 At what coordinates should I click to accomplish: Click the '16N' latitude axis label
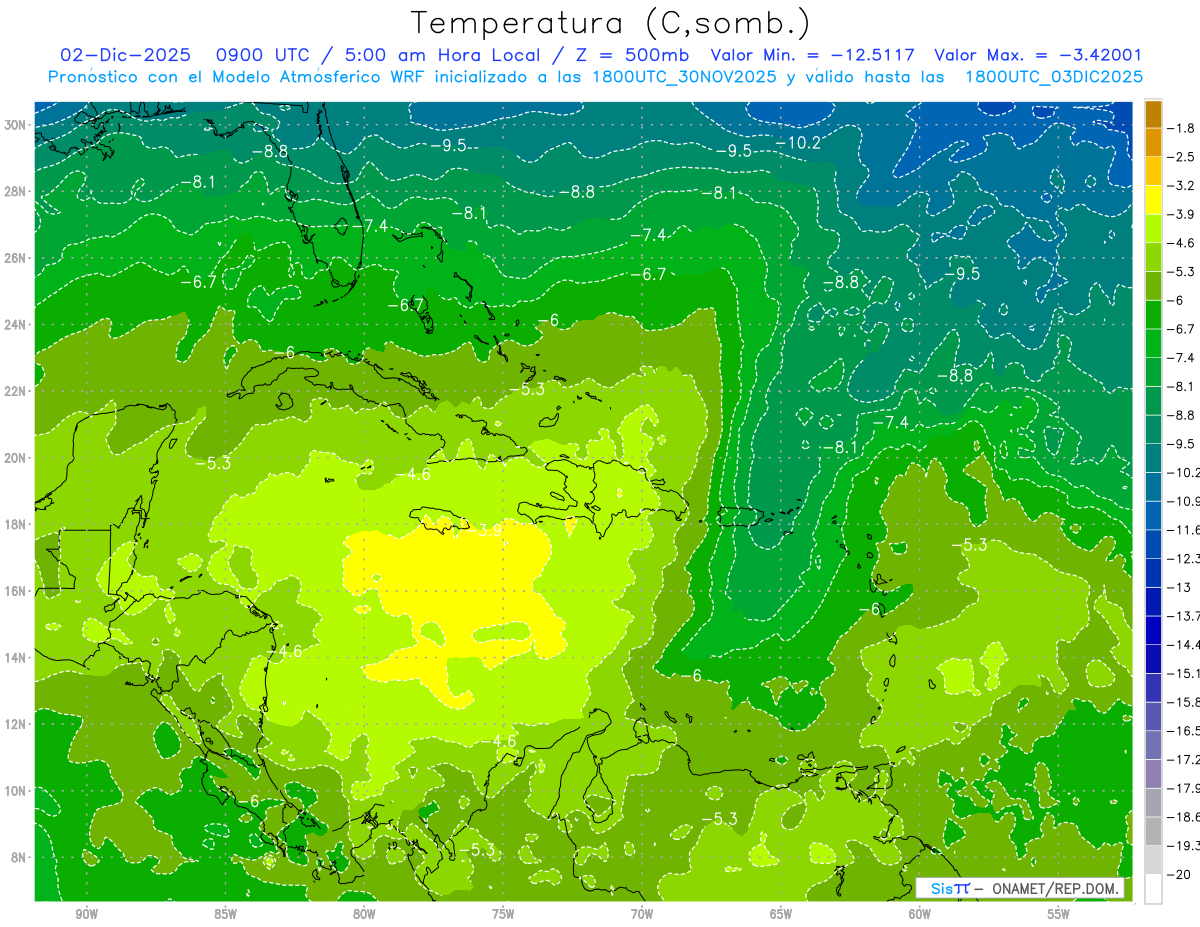coord(14,590)
